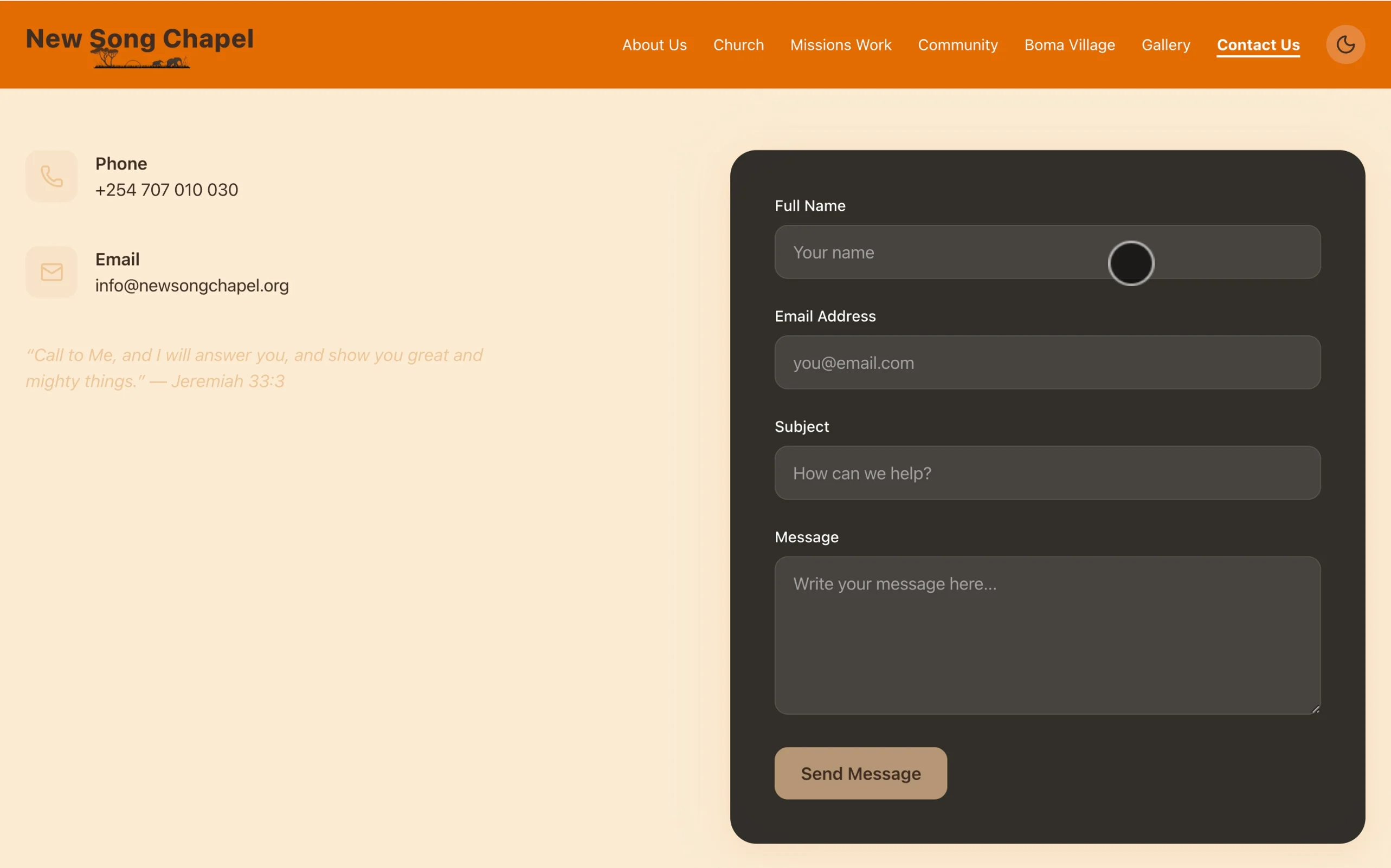Open the Missions Work page

[x=841, y=45]
